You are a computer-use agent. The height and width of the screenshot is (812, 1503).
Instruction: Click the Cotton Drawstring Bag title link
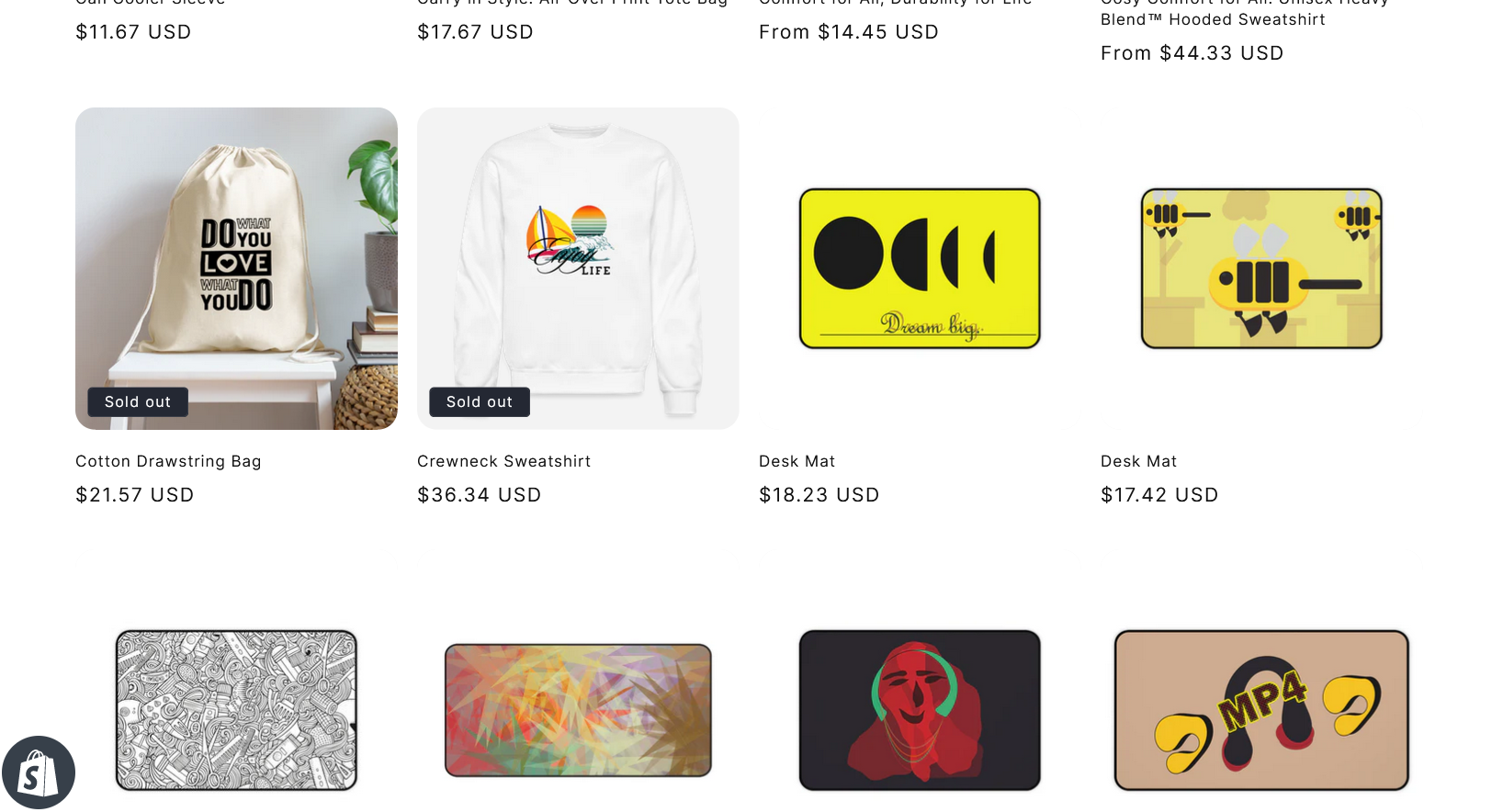pyautogui.click(x=168, y=461)
